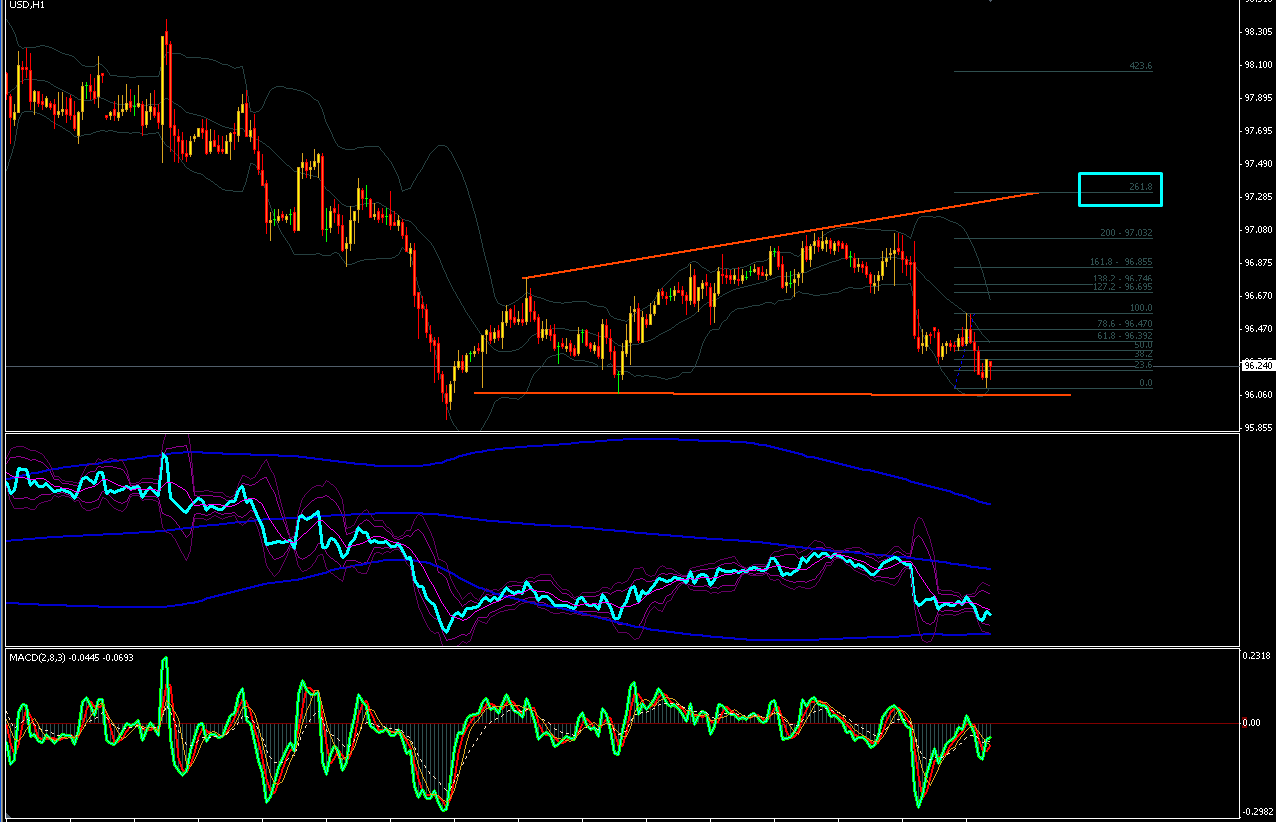The height and width of the screenshot is (822, 1276).
Task: Click the 98.100 price axis label
Action: click(x=1256, y=65)
